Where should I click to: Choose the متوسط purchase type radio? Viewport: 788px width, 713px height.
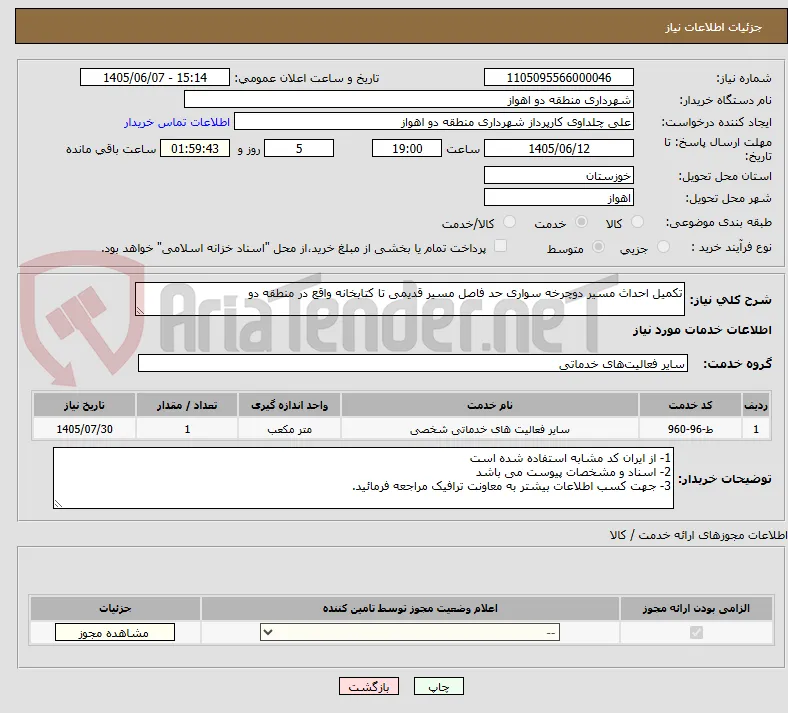pos(598,247)
